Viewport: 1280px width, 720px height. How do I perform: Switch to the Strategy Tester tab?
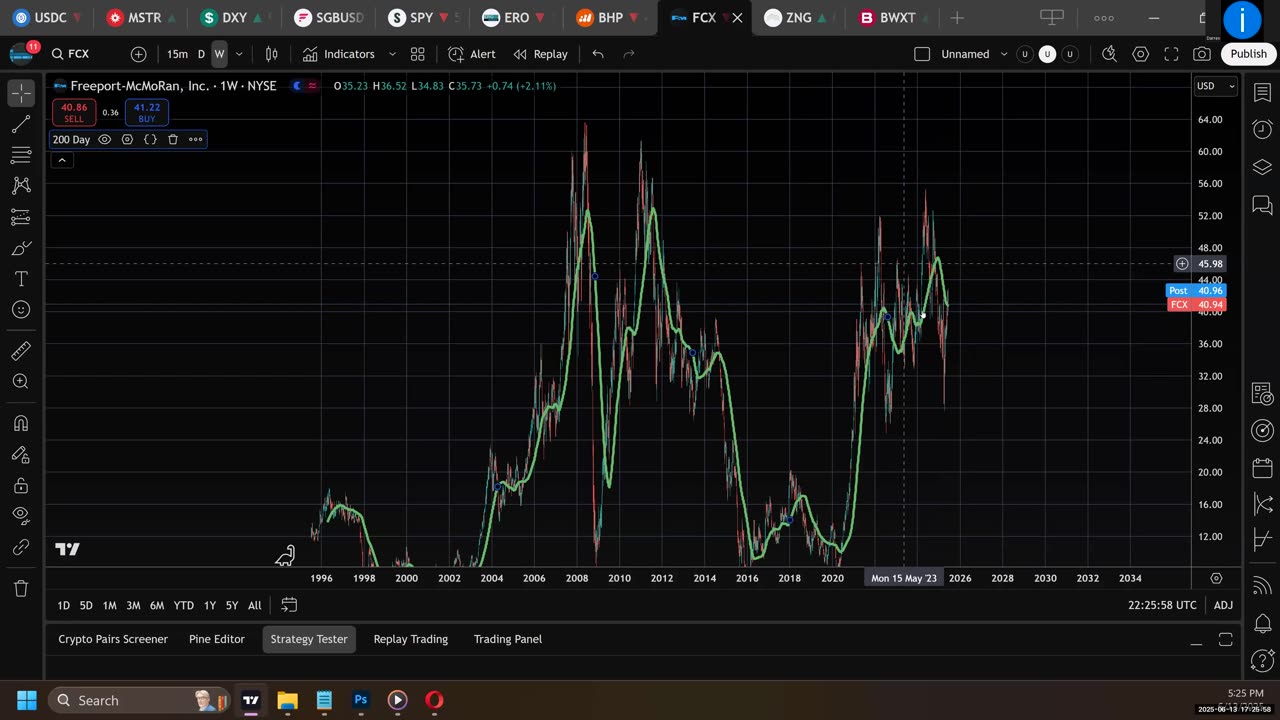pyautogui.click(x=309, y=639)
